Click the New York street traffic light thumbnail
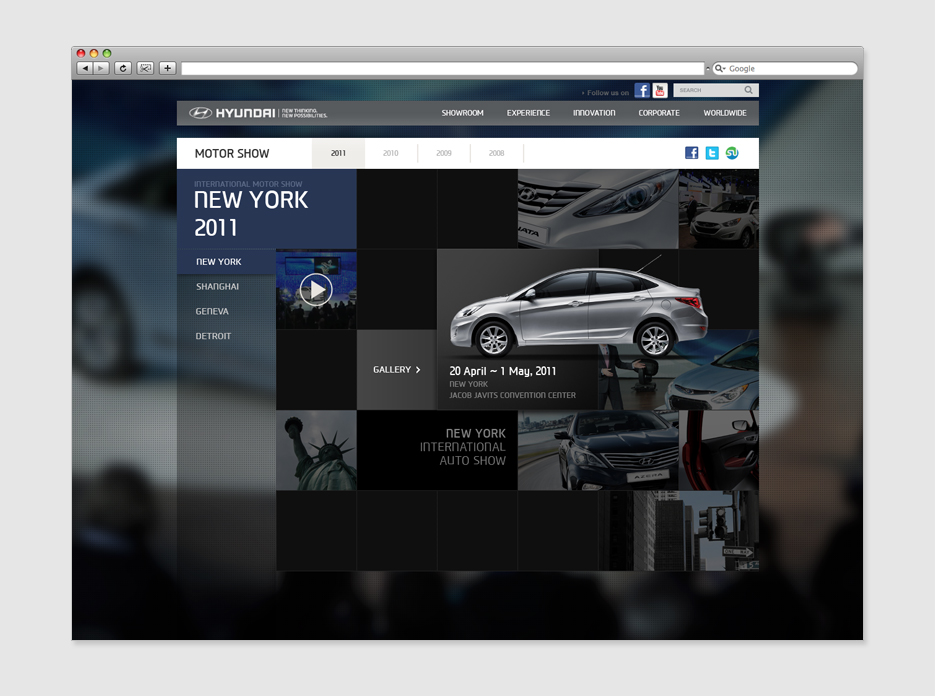The image size is (935, 696). point(679,531)
